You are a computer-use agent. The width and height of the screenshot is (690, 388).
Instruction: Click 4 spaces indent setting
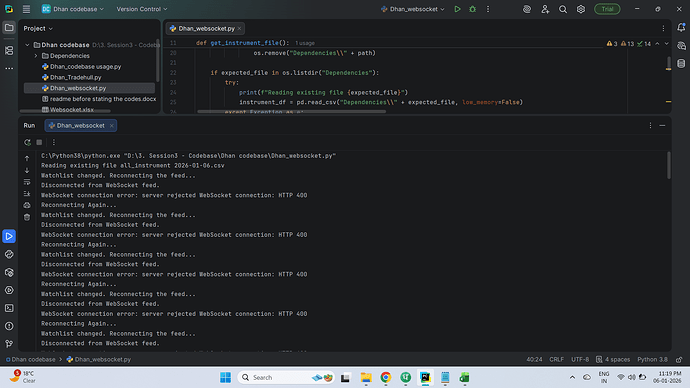coord(613,359)
